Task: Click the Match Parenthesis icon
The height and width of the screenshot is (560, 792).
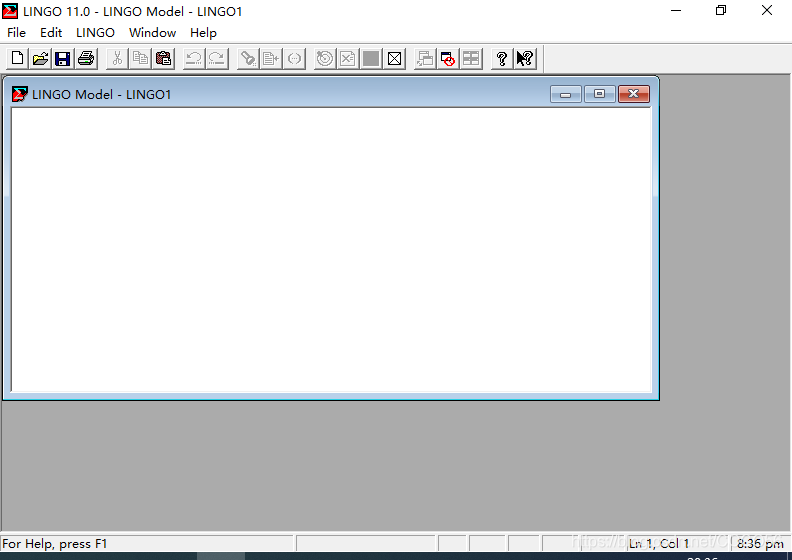Action: tap(294, 59)
